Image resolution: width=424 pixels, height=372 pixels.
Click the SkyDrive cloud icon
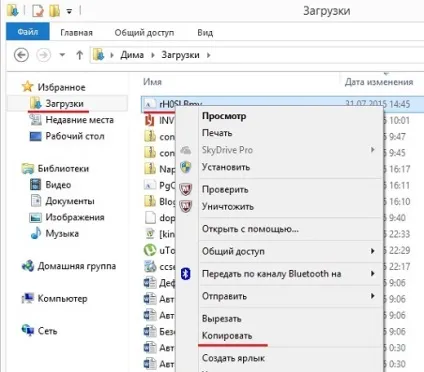(x=186, y=150)
